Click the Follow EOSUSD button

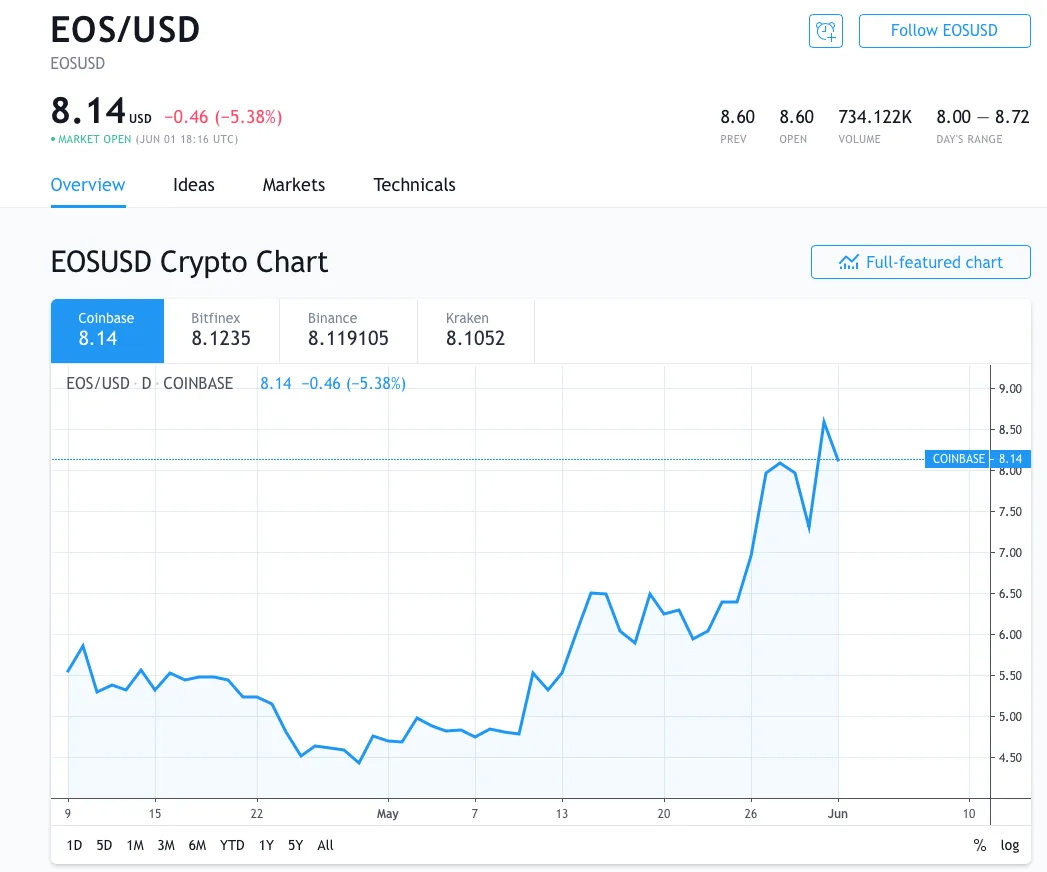click(944, 31)
